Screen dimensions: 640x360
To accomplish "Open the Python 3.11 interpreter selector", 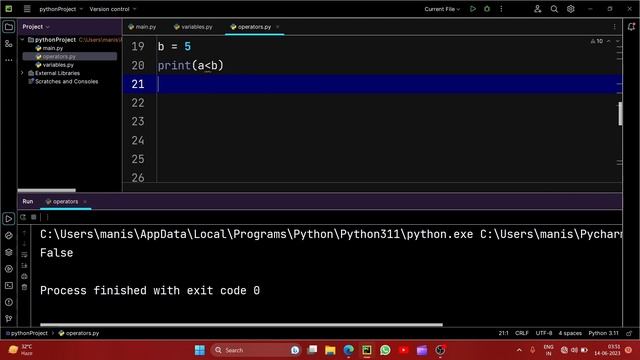I will (603, 333).
